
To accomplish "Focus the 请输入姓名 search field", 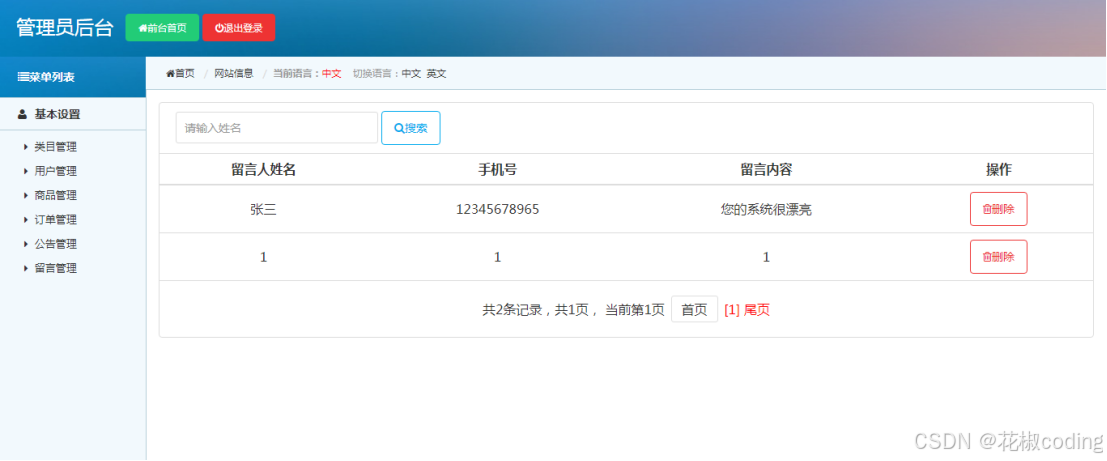I will [x=277, y=128].
